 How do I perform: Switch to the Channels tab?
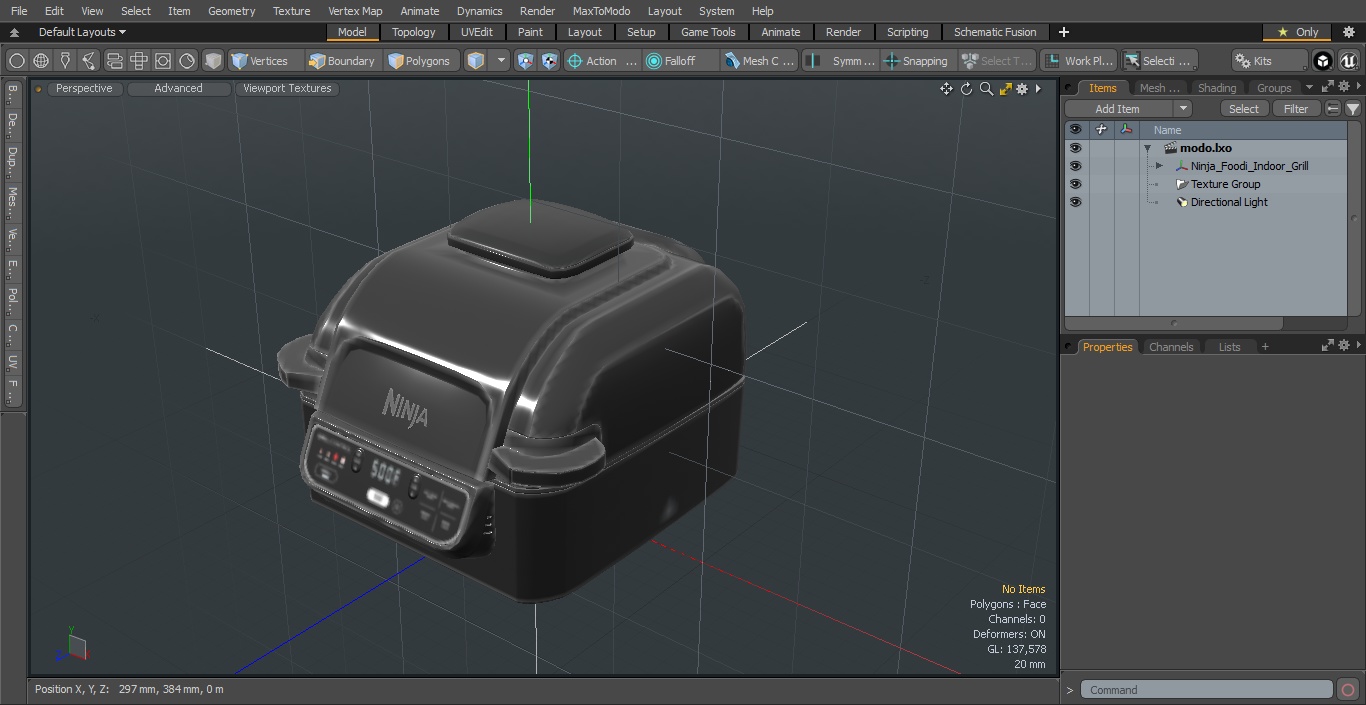pos(1170,347)
